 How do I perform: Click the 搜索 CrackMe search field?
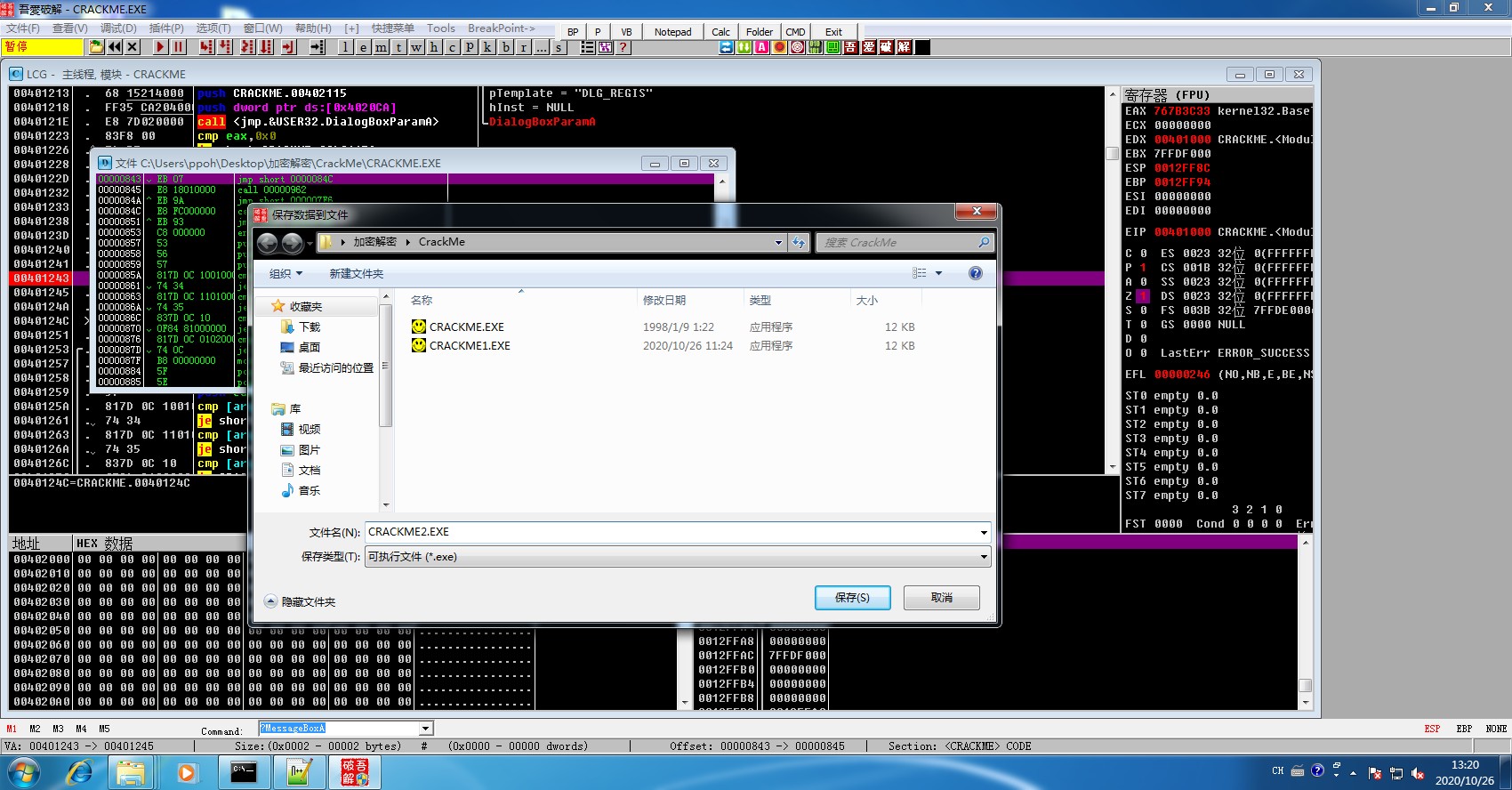pyautogui.click(x=905, y=242)
